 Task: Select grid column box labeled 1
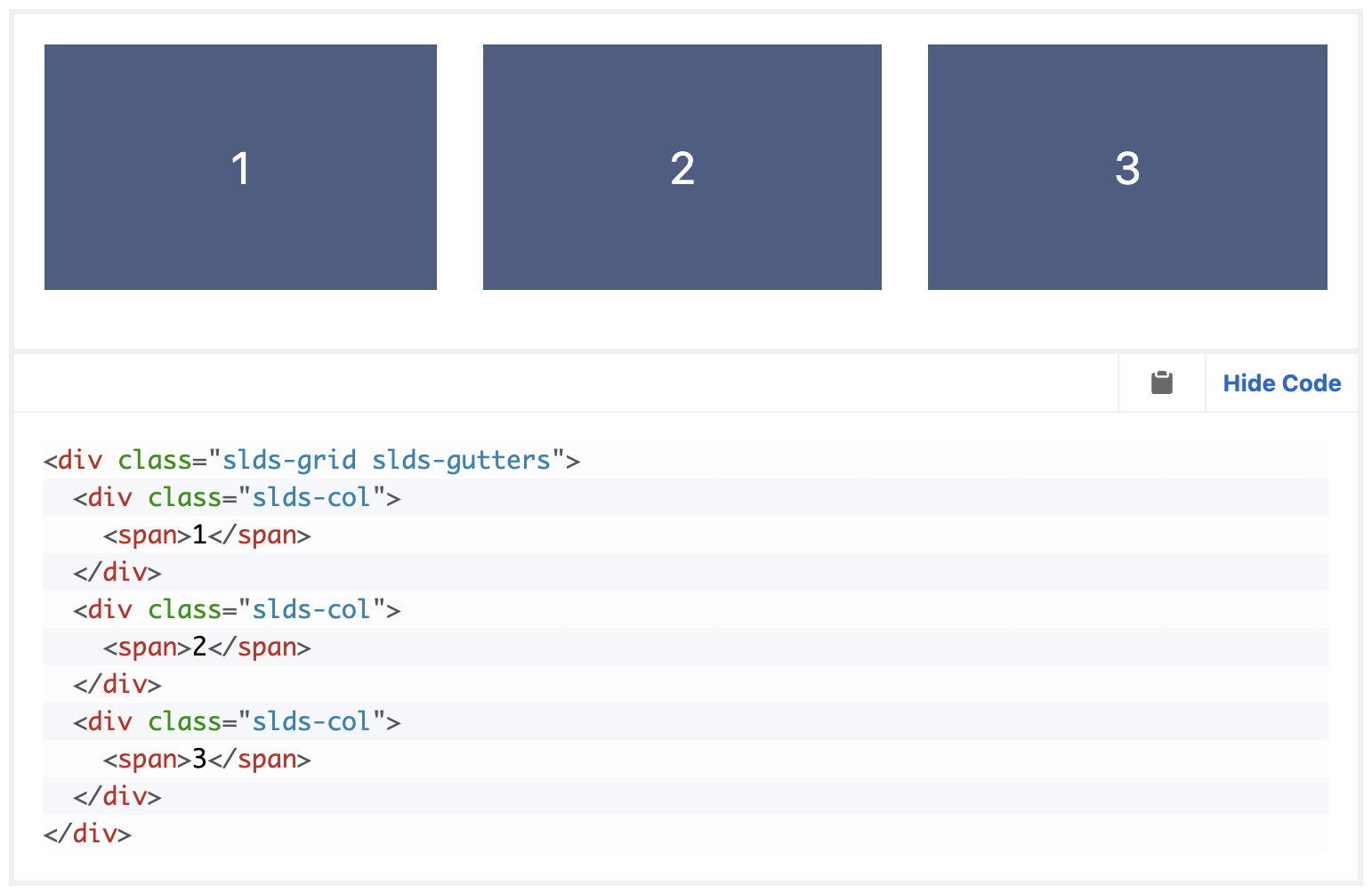[x=240, y=166]
